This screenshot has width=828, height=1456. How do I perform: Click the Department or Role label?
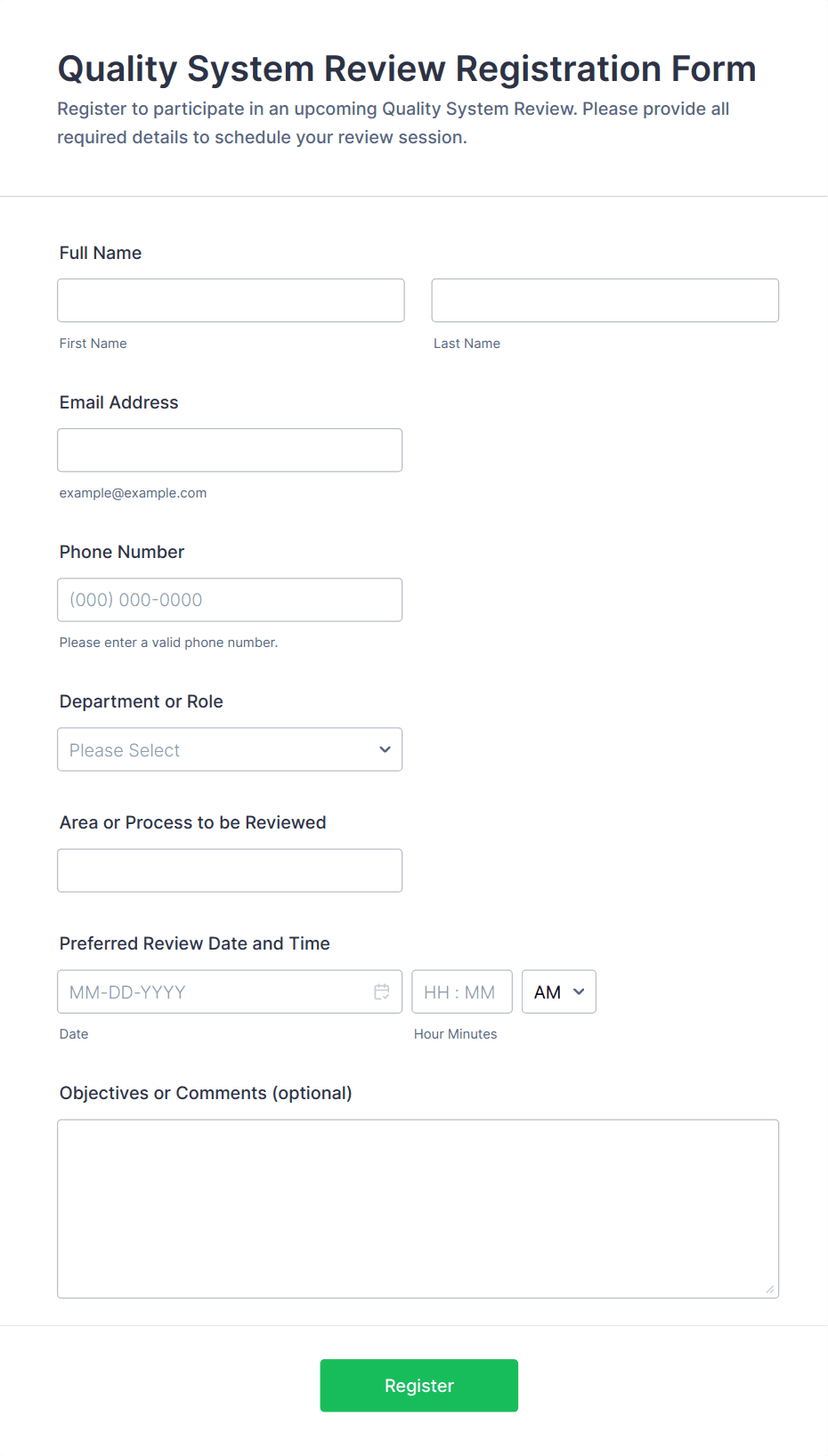click(142, 701)
